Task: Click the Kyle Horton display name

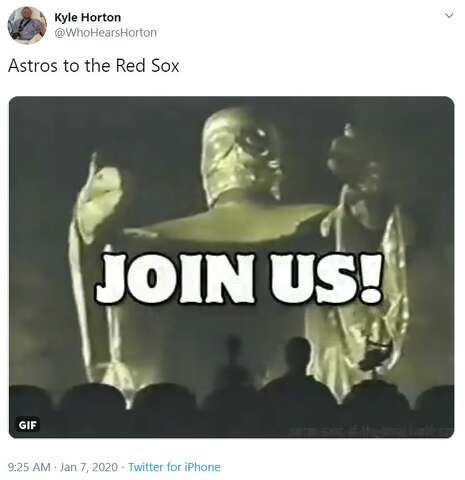Action: click(x=87, y=17)
